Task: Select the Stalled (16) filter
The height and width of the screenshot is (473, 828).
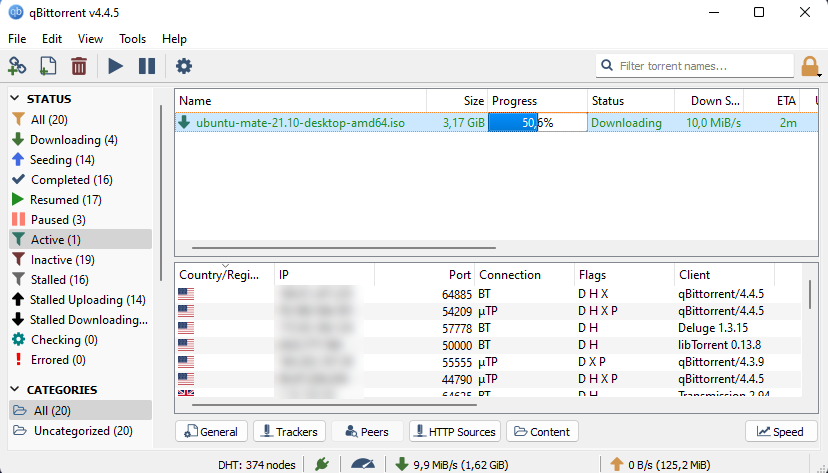Action: pyautogui.click(x=80, y=280)
